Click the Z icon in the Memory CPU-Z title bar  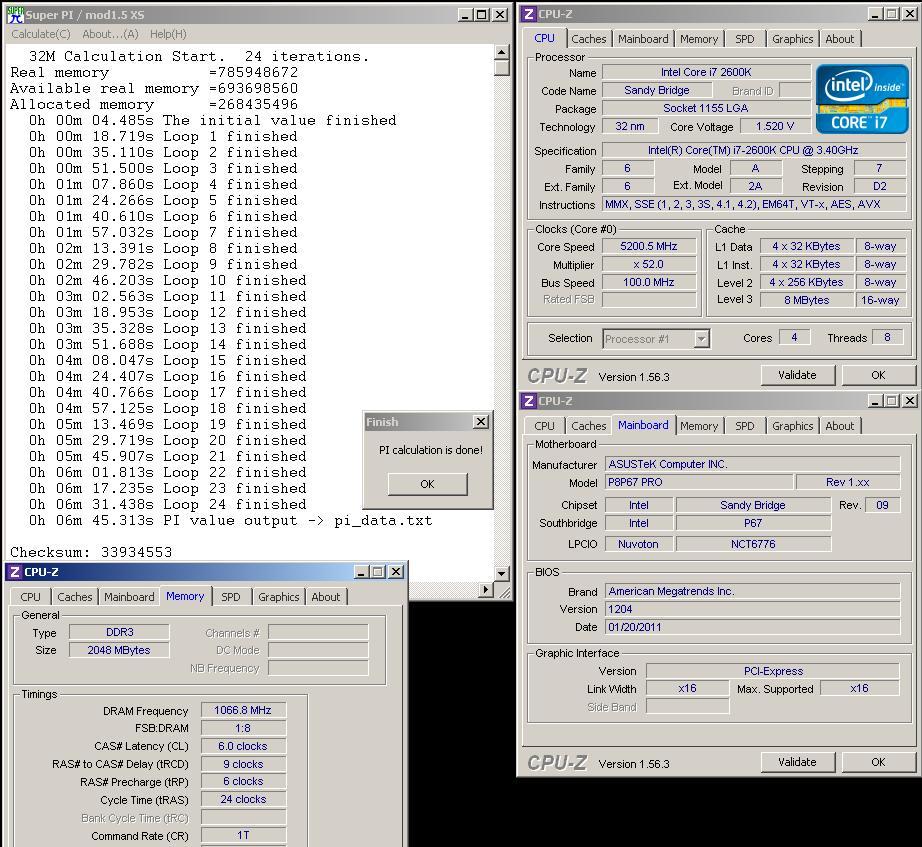[x=15, y=572]
